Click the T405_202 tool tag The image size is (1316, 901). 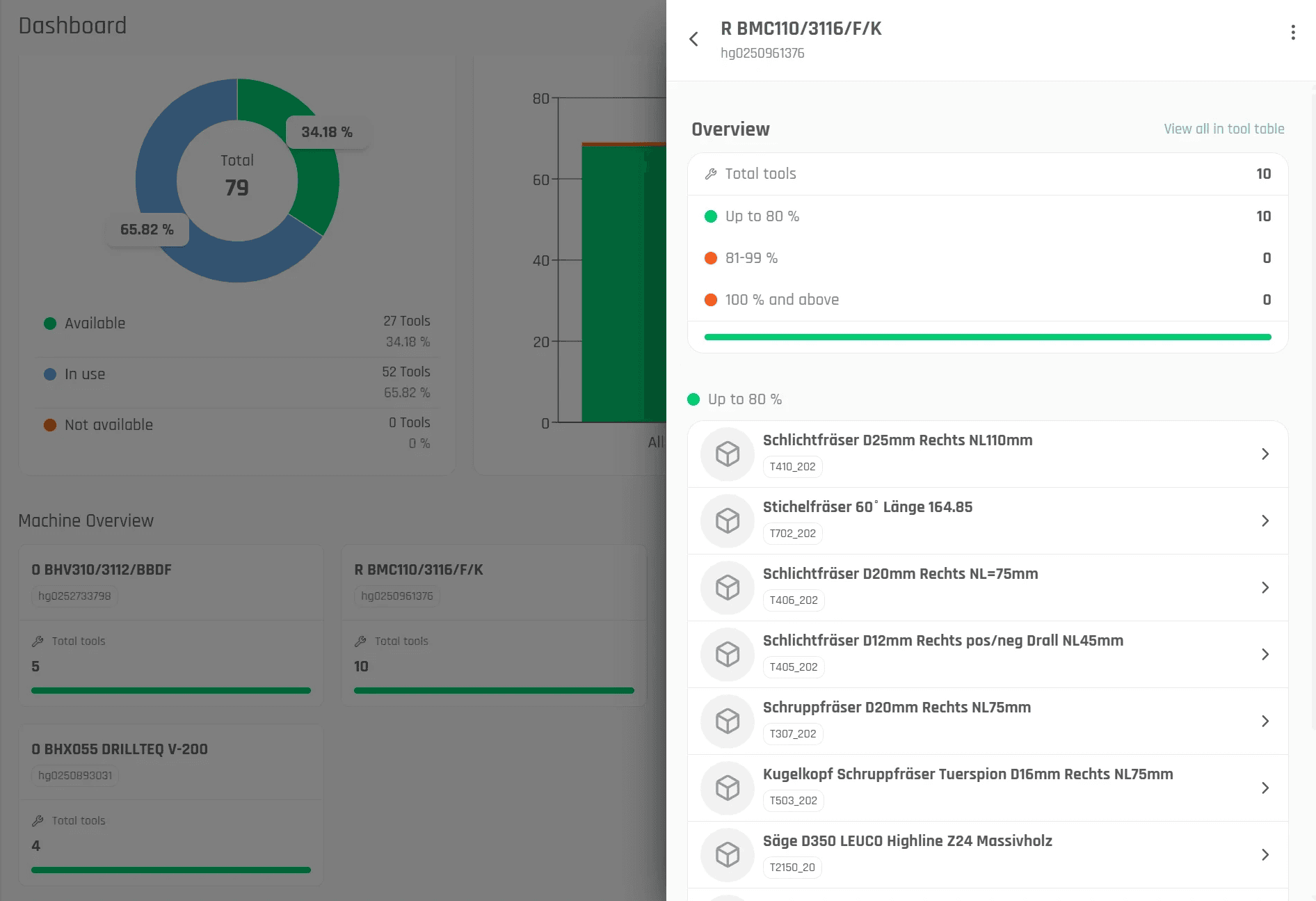coord(794,667)
